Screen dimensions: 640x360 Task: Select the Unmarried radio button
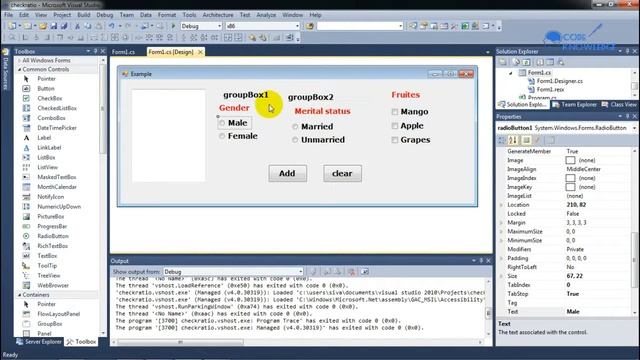(x=318, y=140)
